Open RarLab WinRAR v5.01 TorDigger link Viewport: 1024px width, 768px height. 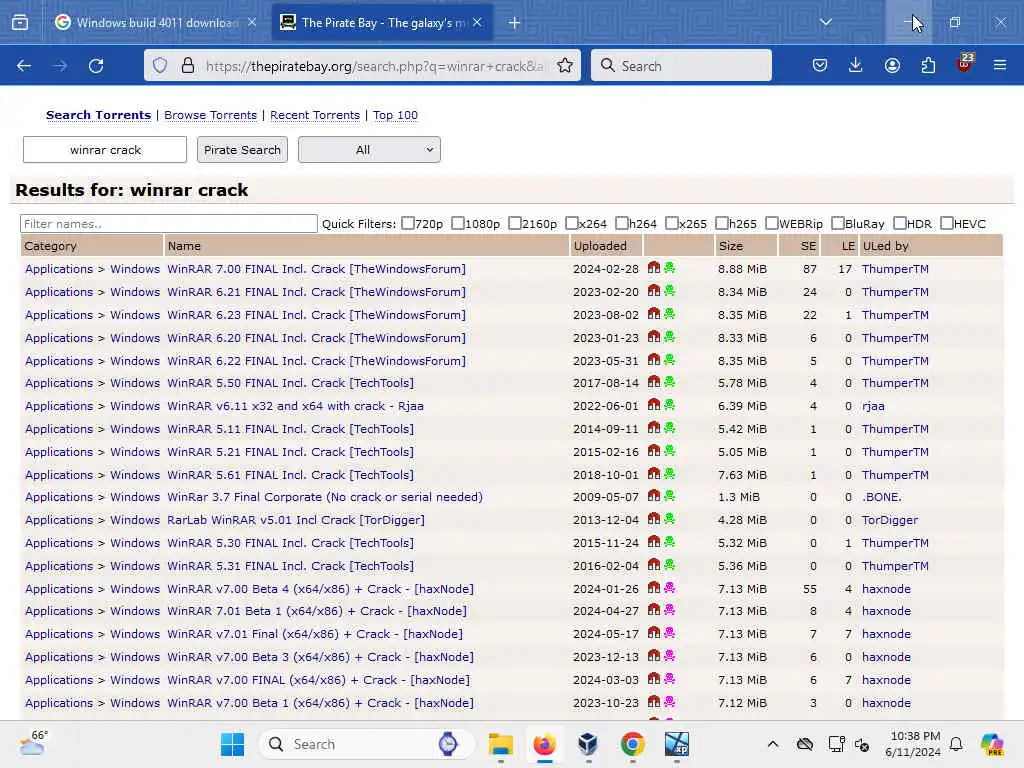tap(296, 520)
